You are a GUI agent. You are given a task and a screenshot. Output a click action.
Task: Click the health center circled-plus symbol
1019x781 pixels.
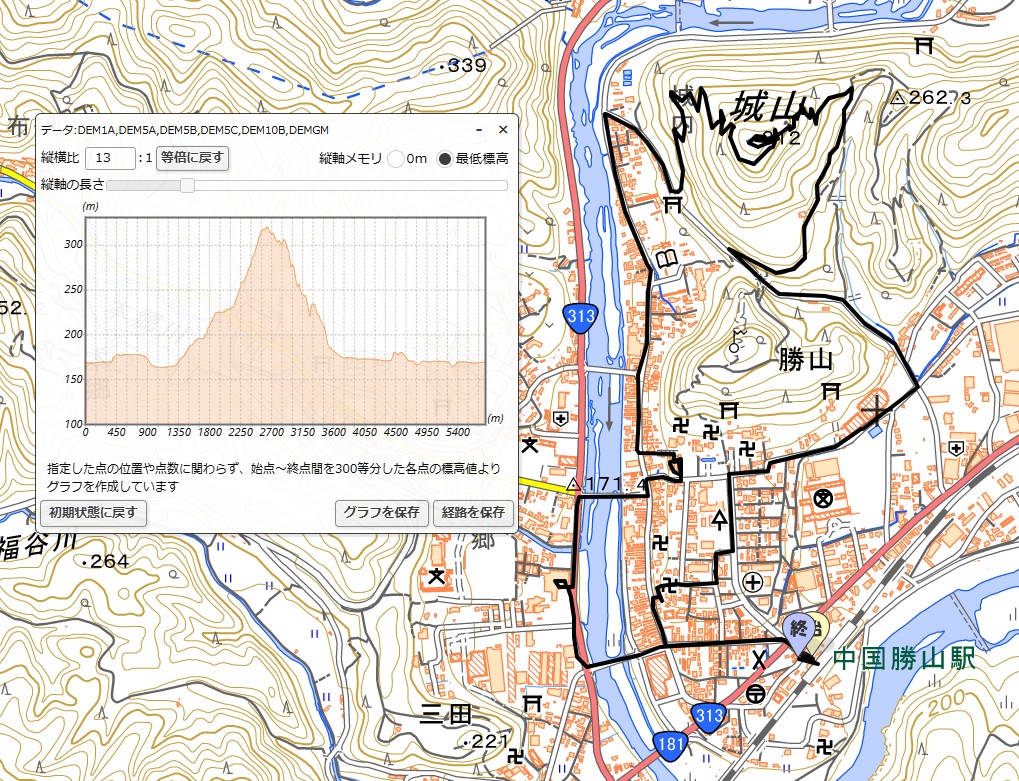point(752,582)
